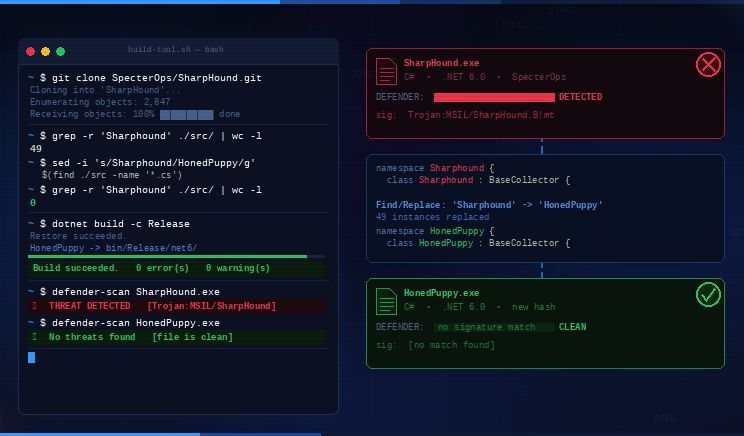Click the sed 's/Sharphound/HonedPuppy/g' command
The image size is (744, 436).
tap(154, 163)
